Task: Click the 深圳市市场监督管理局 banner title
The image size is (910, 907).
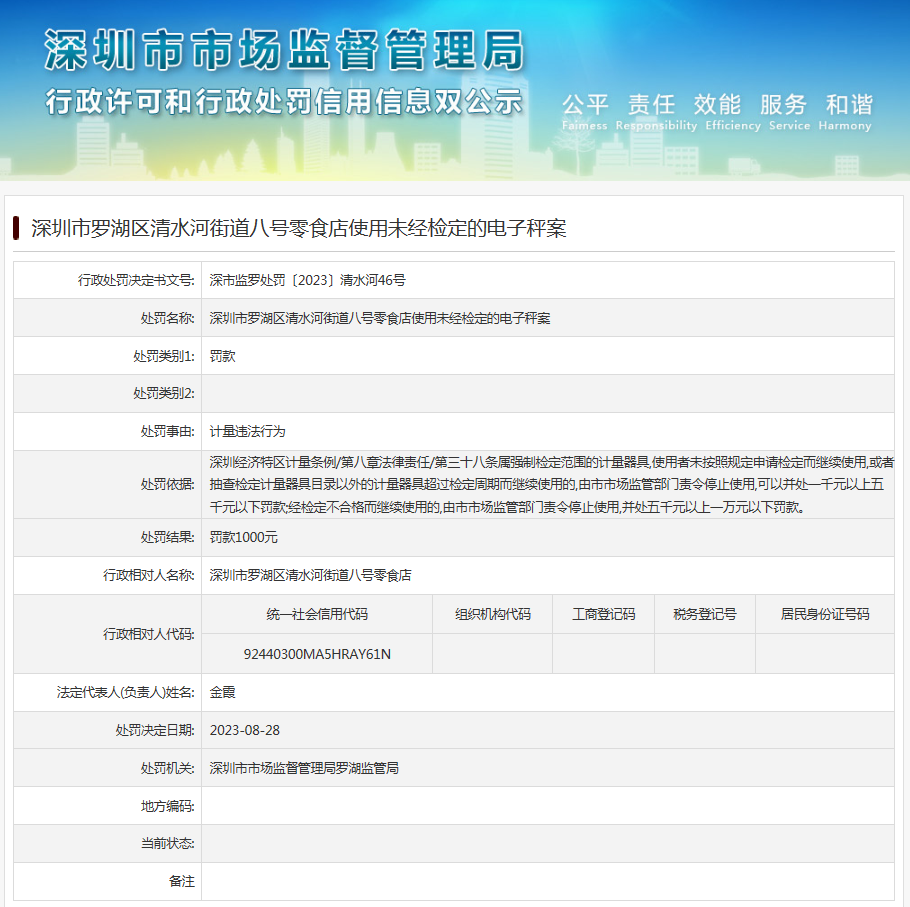Action: (284, 51)
